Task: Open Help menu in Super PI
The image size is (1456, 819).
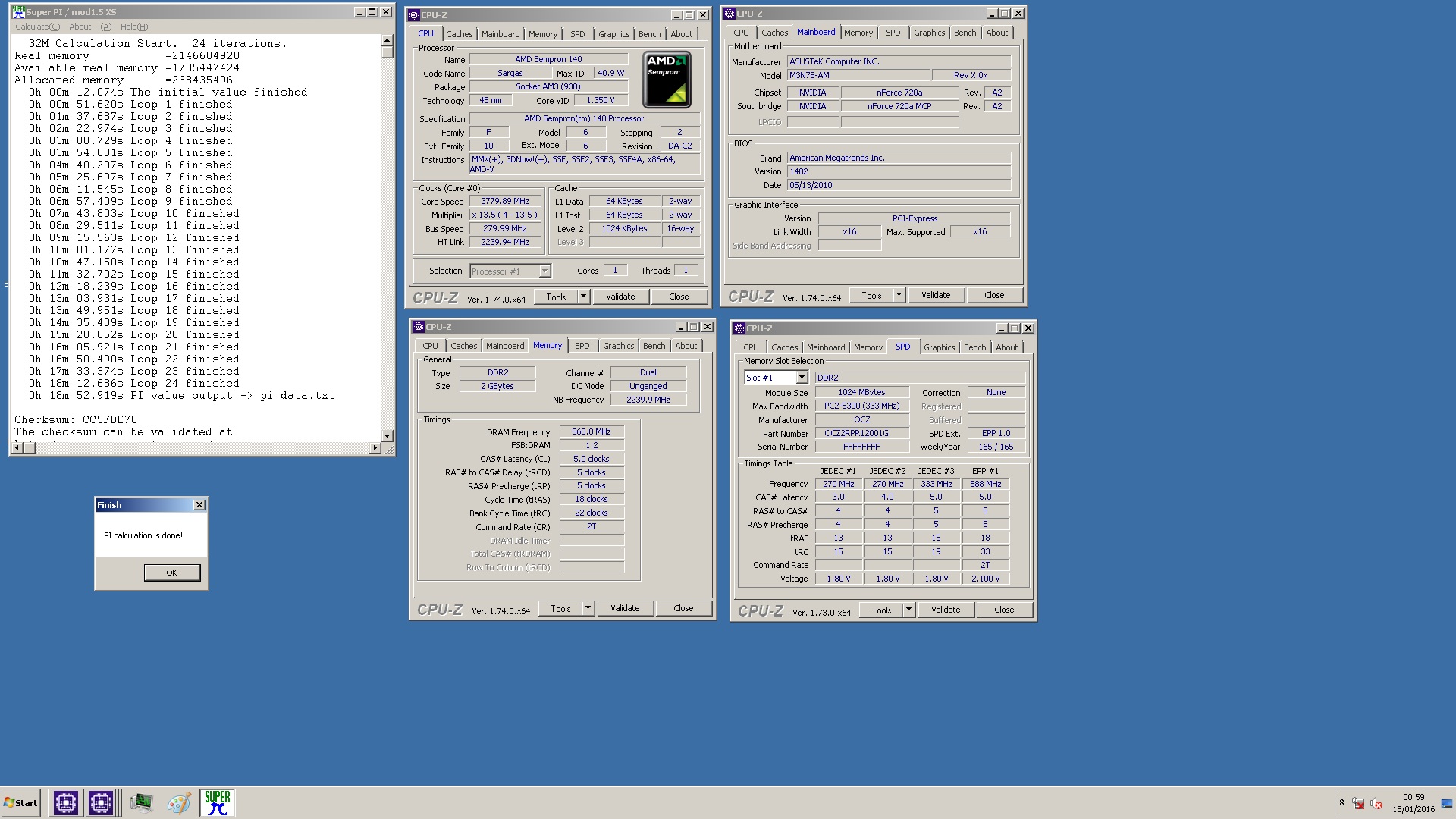Action: point(134,27)
